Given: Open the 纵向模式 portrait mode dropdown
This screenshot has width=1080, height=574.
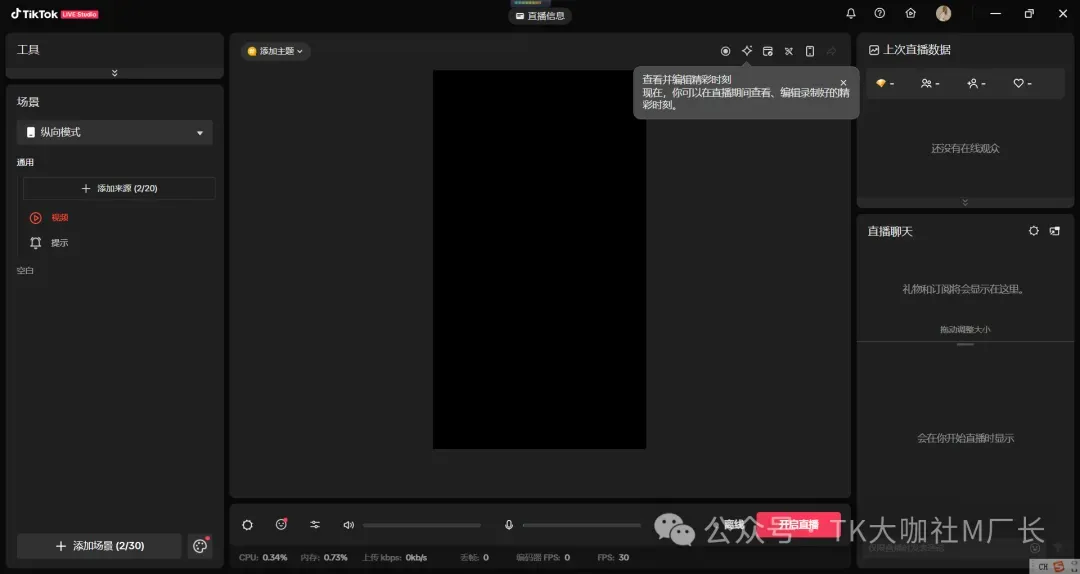Looking at the screenshot, I should (x=114, y=132).
